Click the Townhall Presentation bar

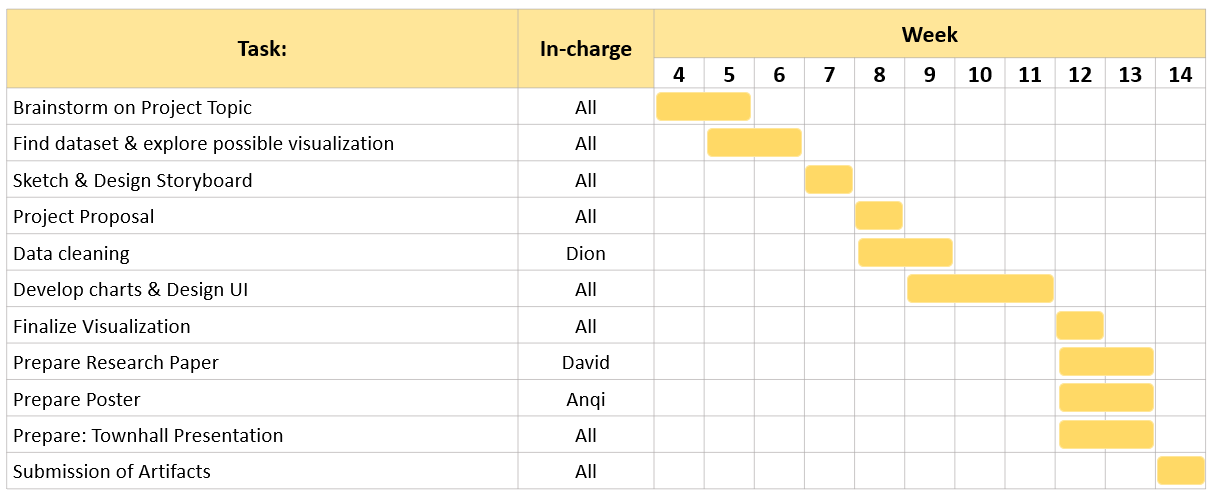pyautogui.click(x=1106, y=435)
